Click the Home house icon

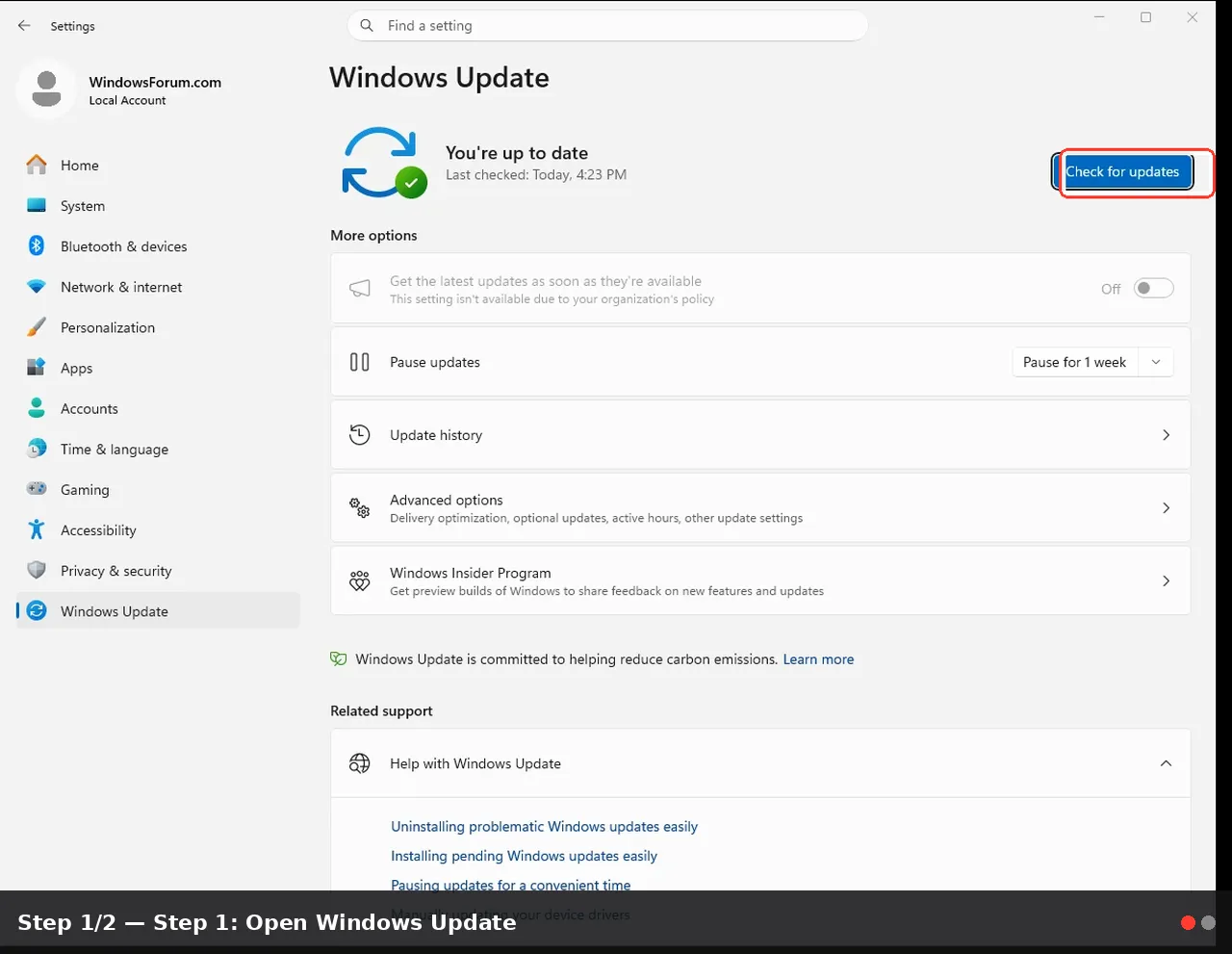[x=37, y=166]
